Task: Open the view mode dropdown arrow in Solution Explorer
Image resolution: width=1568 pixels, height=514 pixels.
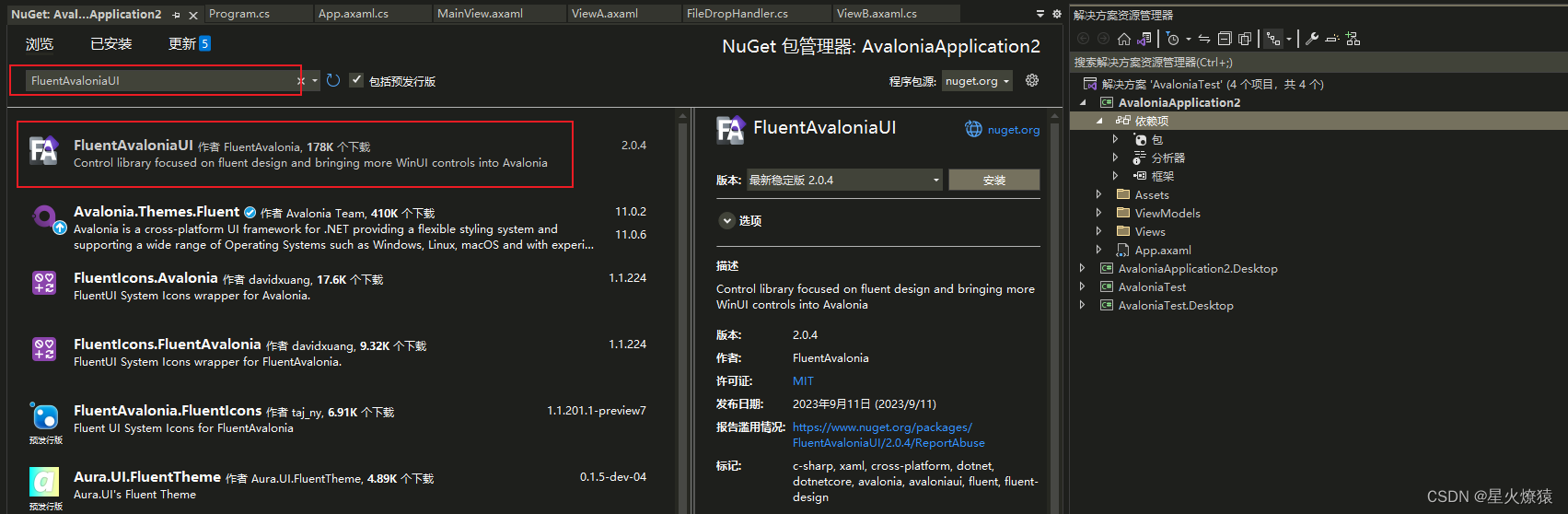Action: [1288, 39]
